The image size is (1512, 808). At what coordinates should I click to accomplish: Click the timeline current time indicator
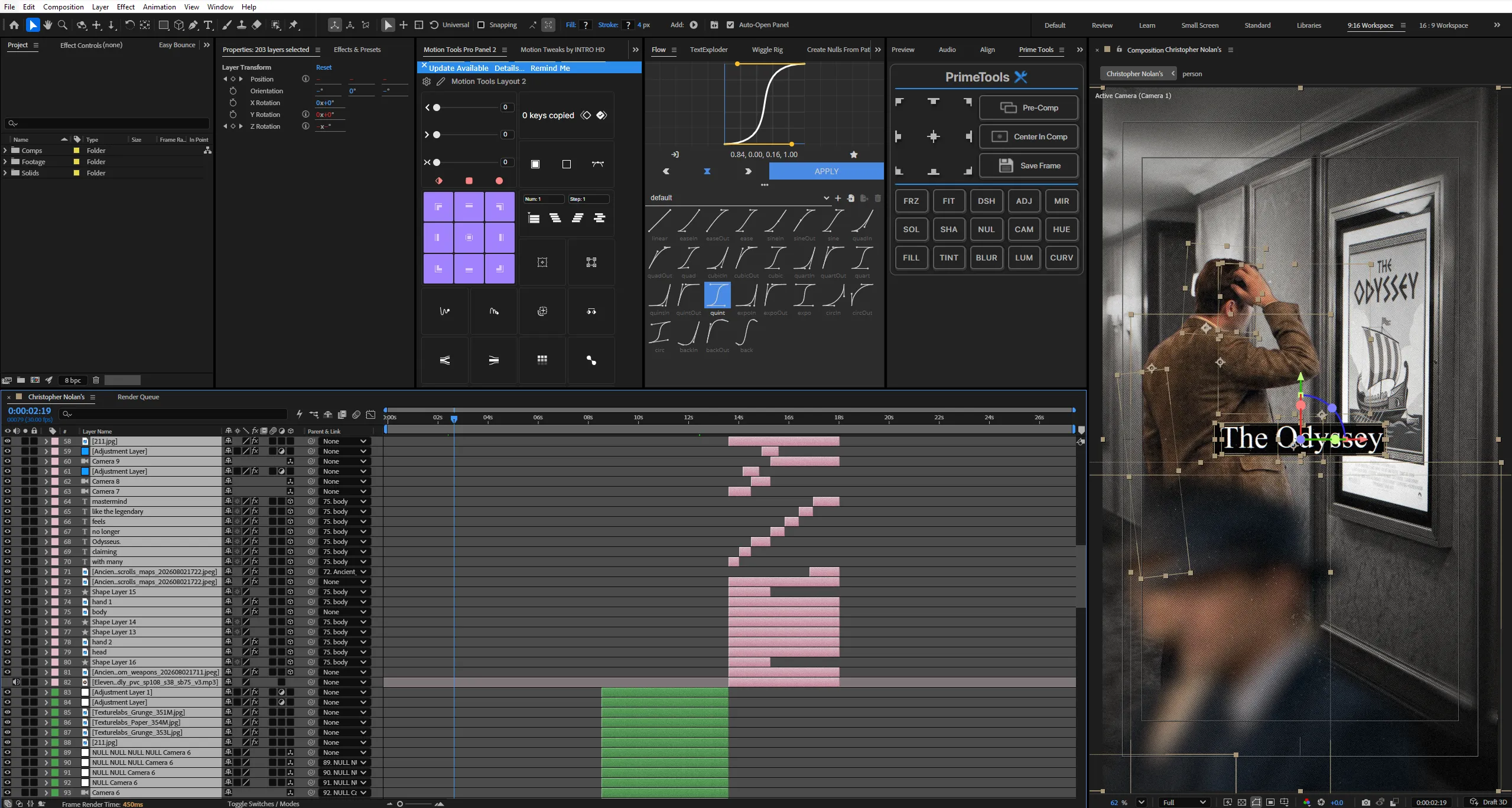click(x=454, y=419)
